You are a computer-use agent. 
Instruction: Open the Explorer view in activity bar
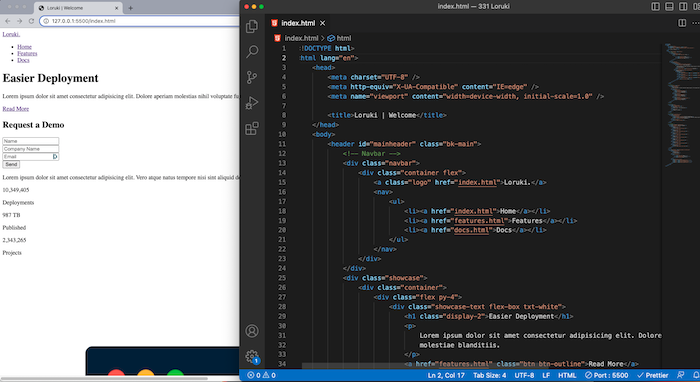[252, 26]
